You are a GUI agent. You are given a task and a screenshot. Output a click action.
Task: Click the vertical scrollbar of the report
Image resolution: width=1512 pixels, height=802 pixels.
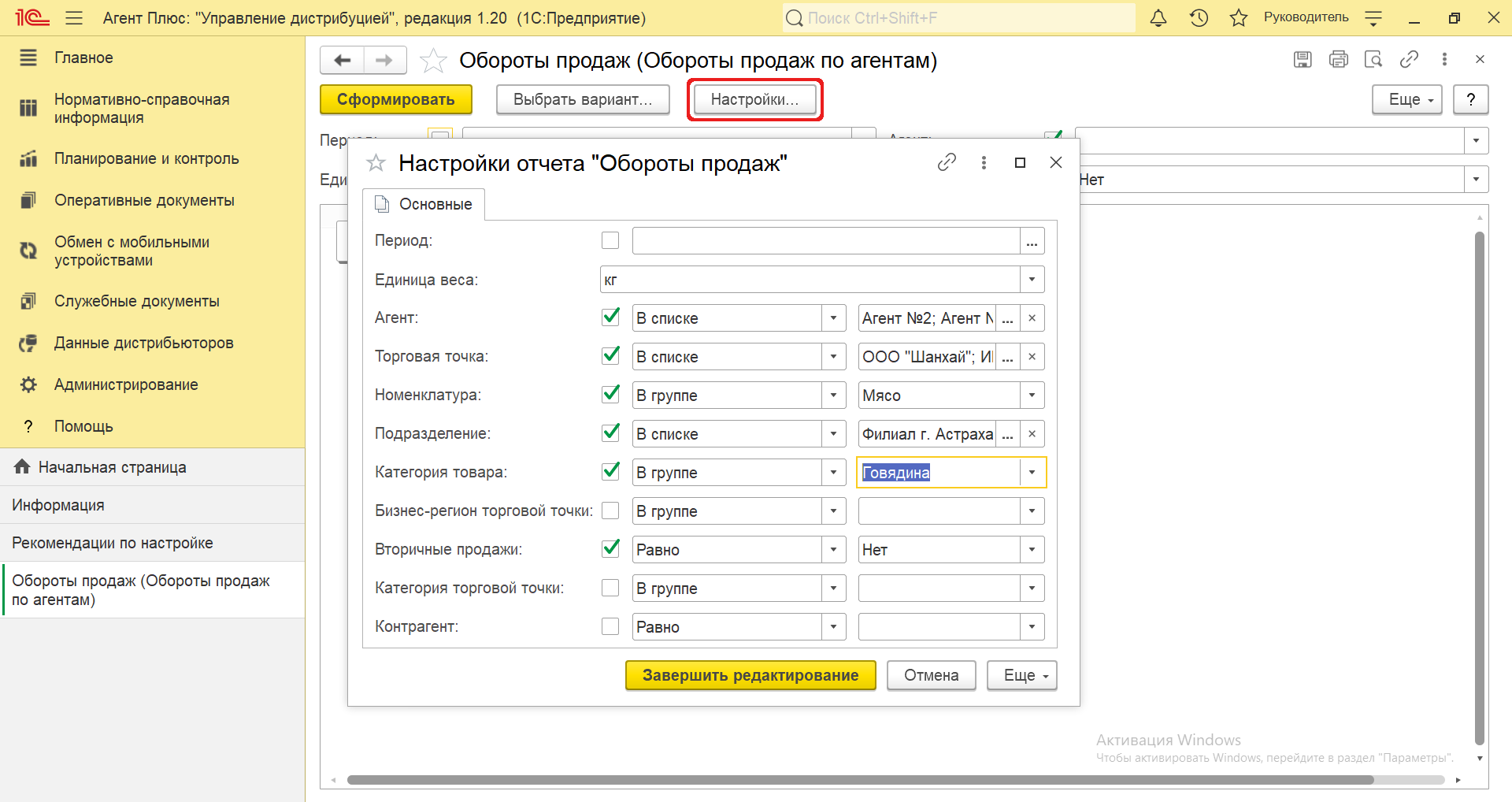point(1480,488)
